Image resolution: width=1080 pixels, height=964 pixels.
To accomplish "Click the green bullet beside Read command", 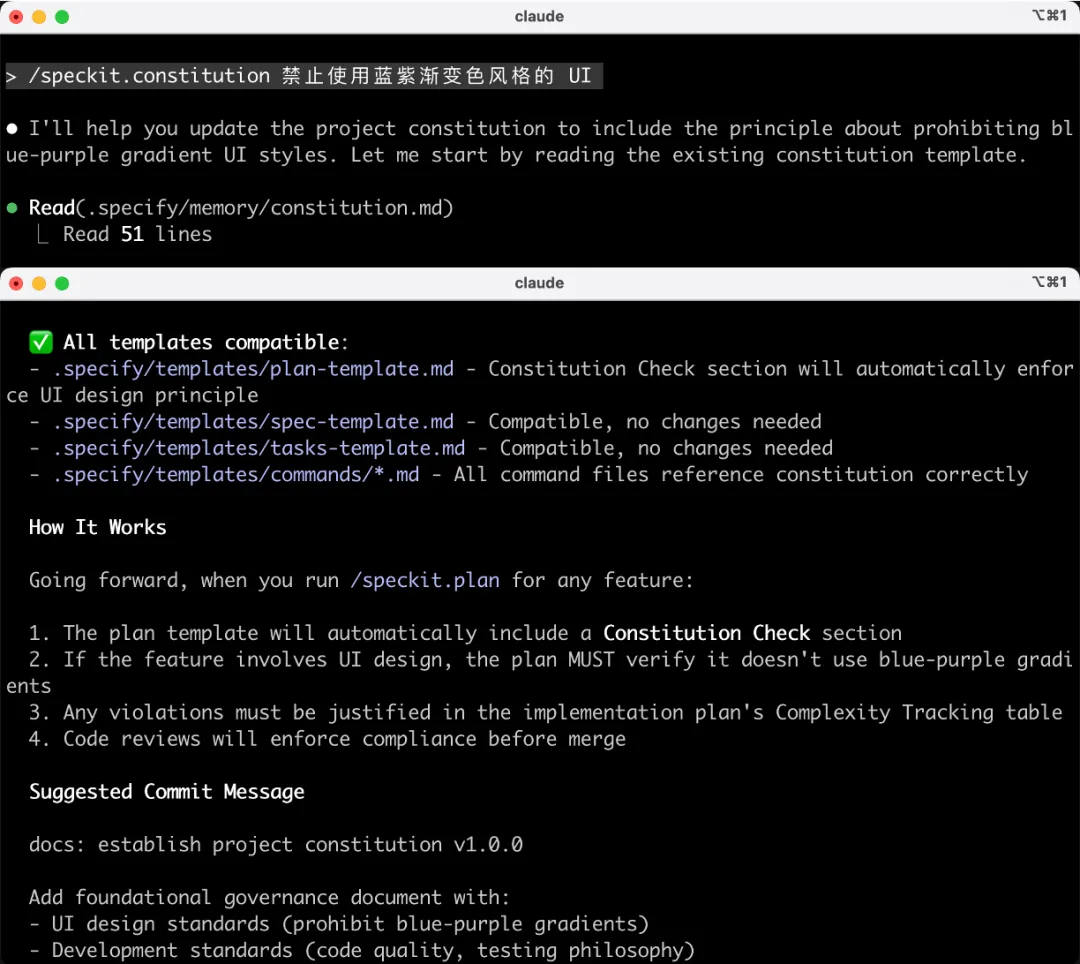I will click(x=12, y=208).
